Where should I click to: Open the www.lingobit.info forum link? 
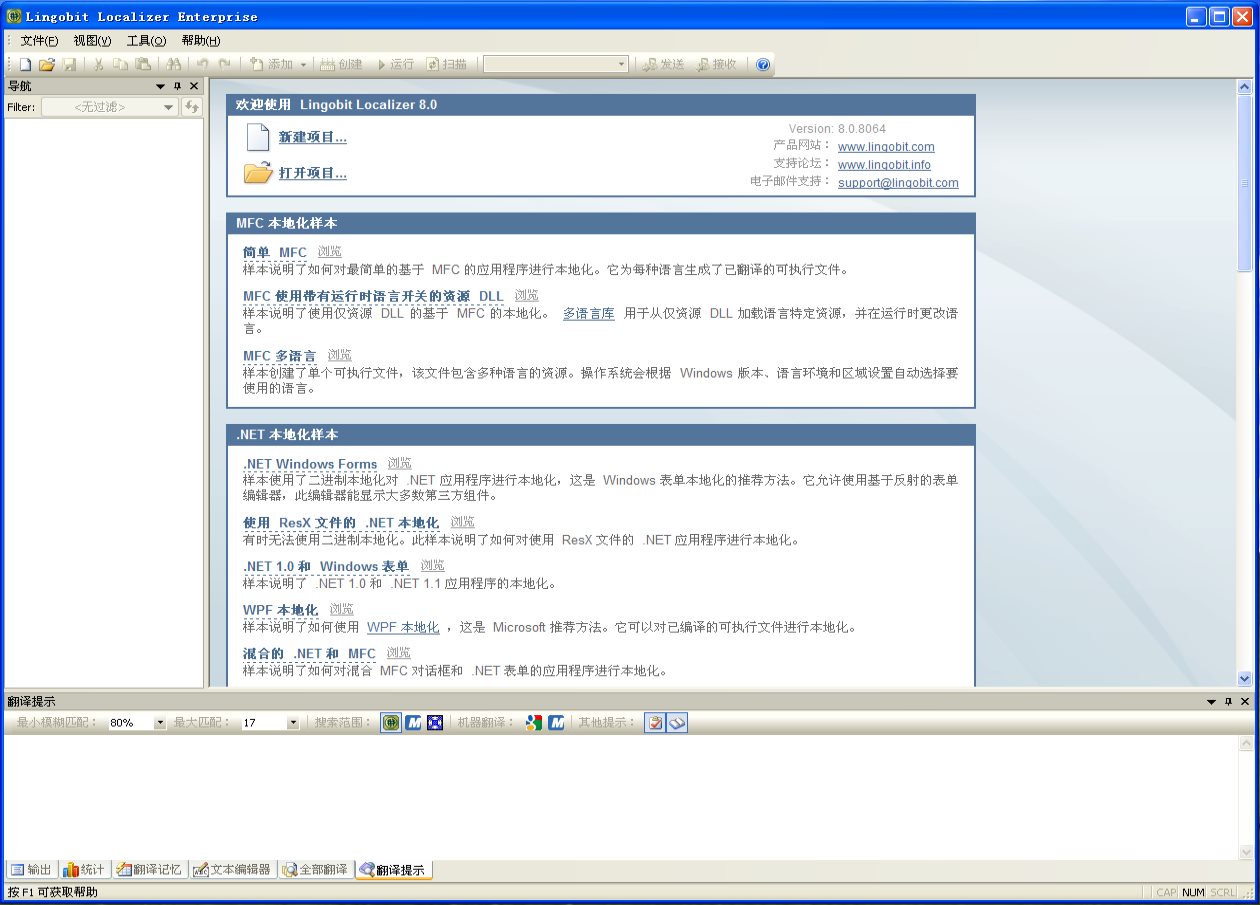tap(884, 165)
